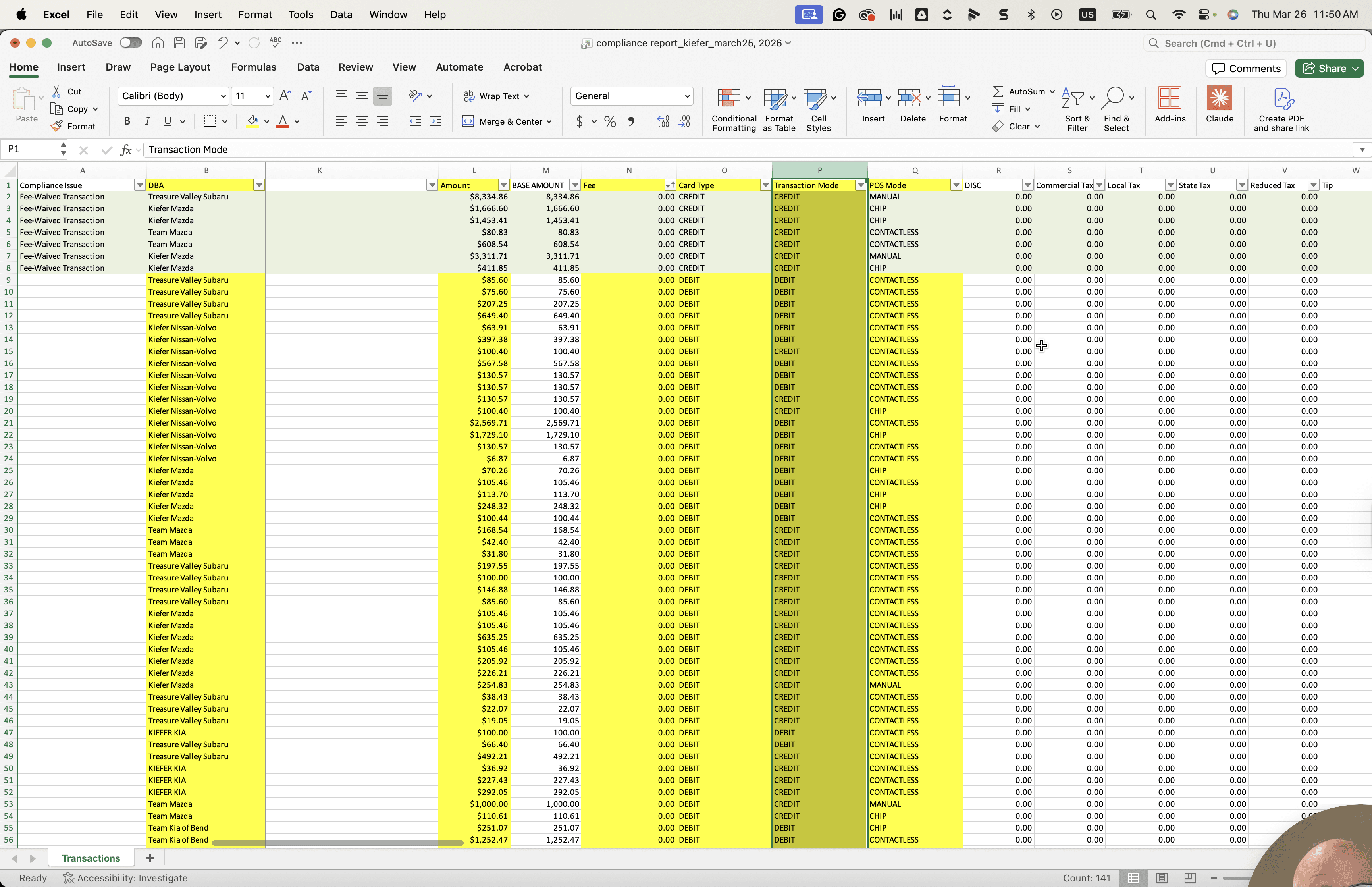
Task: Toggle the AutoSave switch
Action: (131, 42)
